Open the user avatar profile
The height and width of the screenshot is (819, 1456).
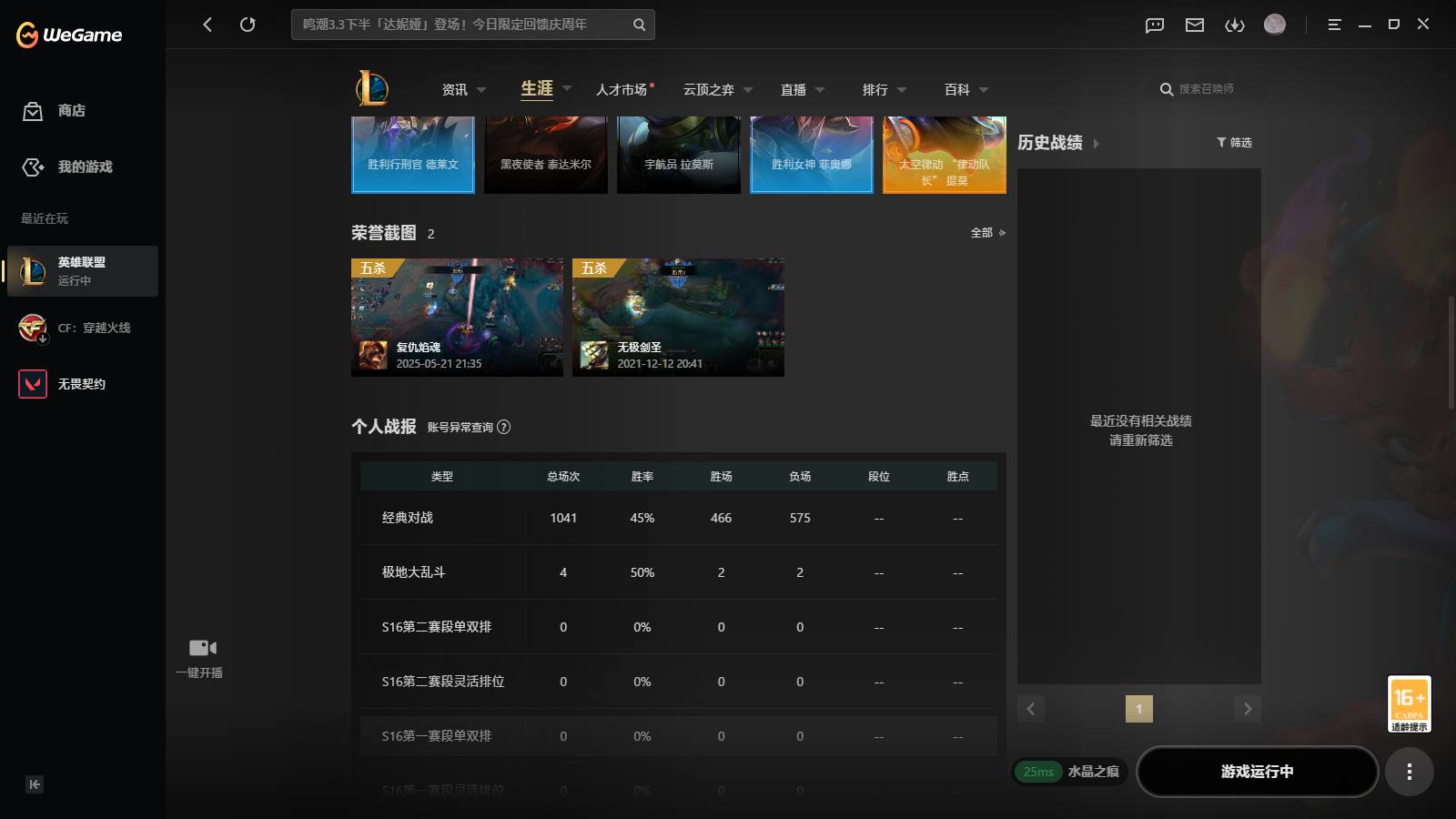[x=1275, y=25]
